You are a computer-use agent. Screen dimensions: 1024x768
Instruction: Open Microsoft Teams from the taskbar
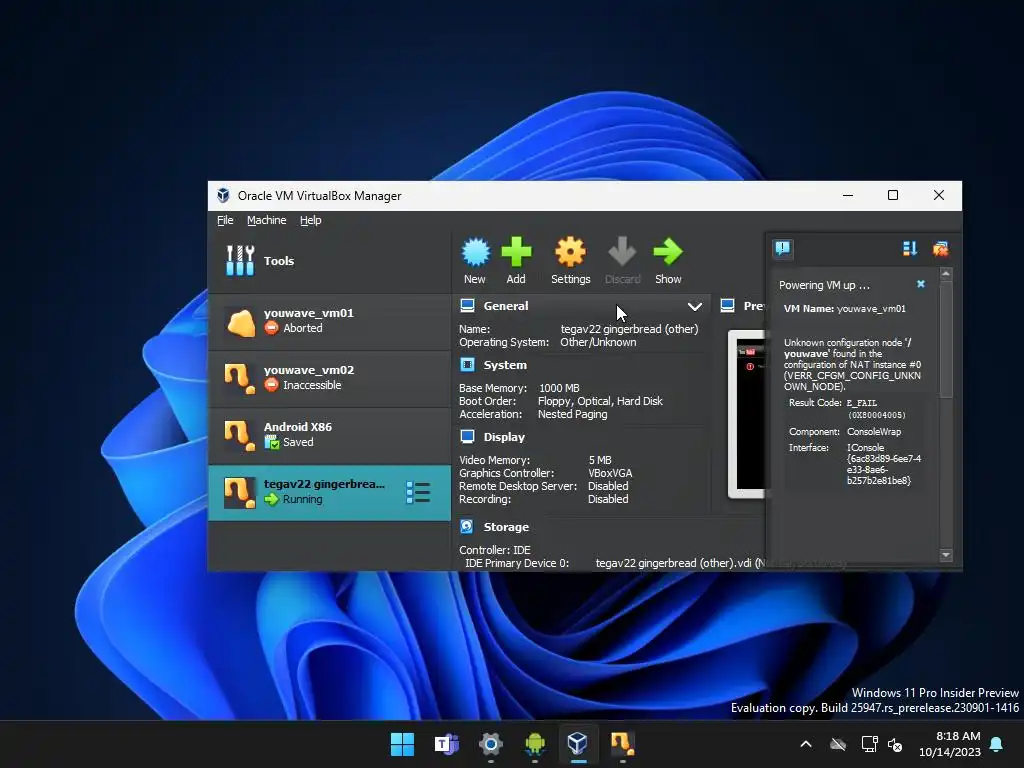(x=447, y=744)
